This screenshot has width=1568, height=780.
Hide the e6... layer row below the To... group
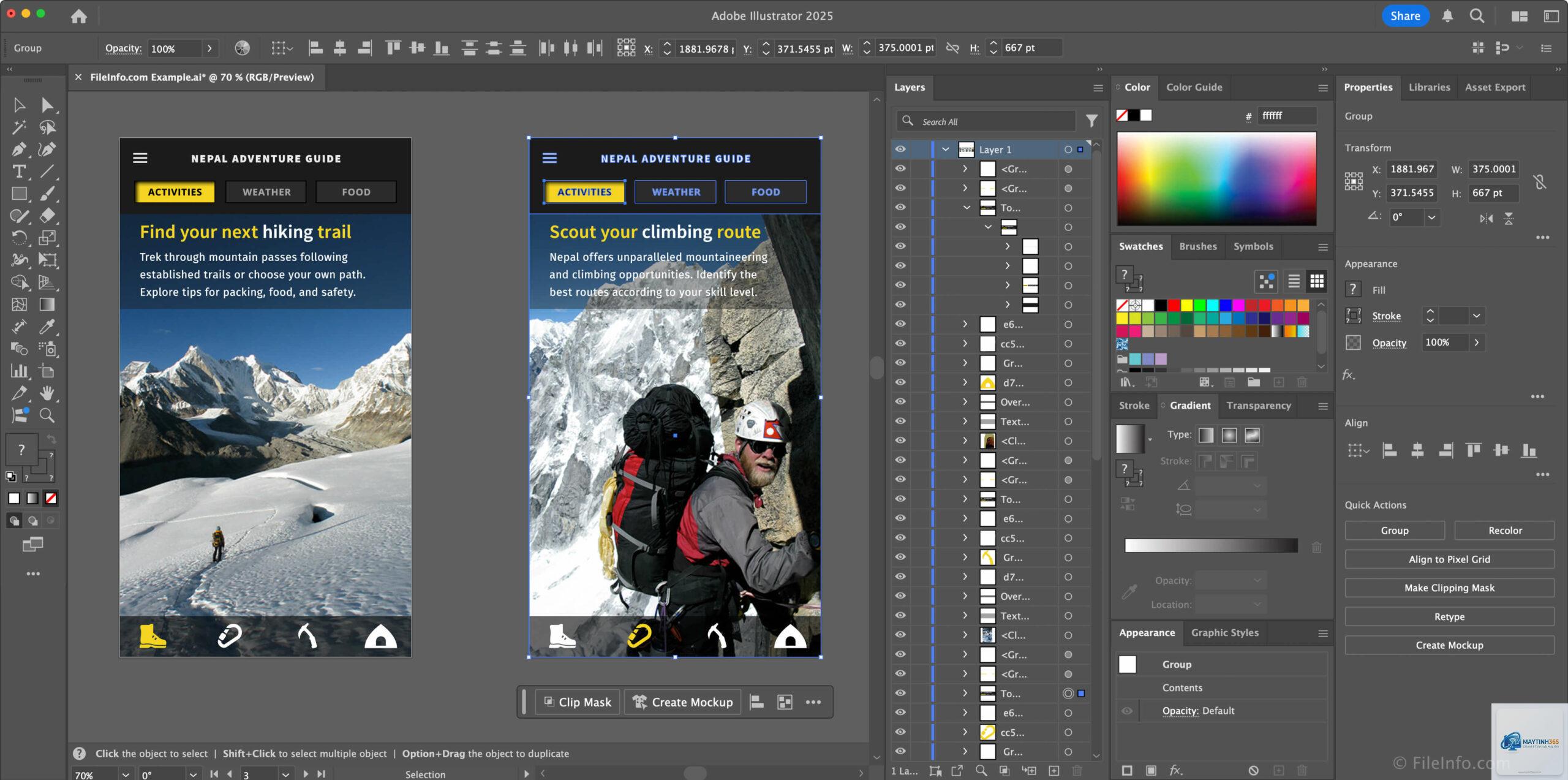pyautogui.click(x=900, y=324)
